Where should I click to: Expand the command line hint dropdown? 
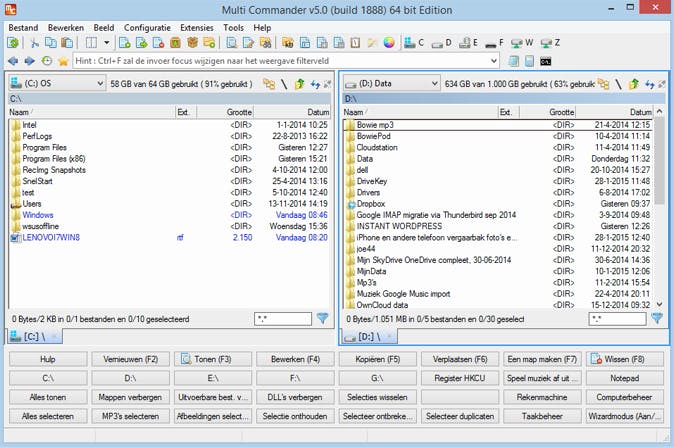(494, 61)
